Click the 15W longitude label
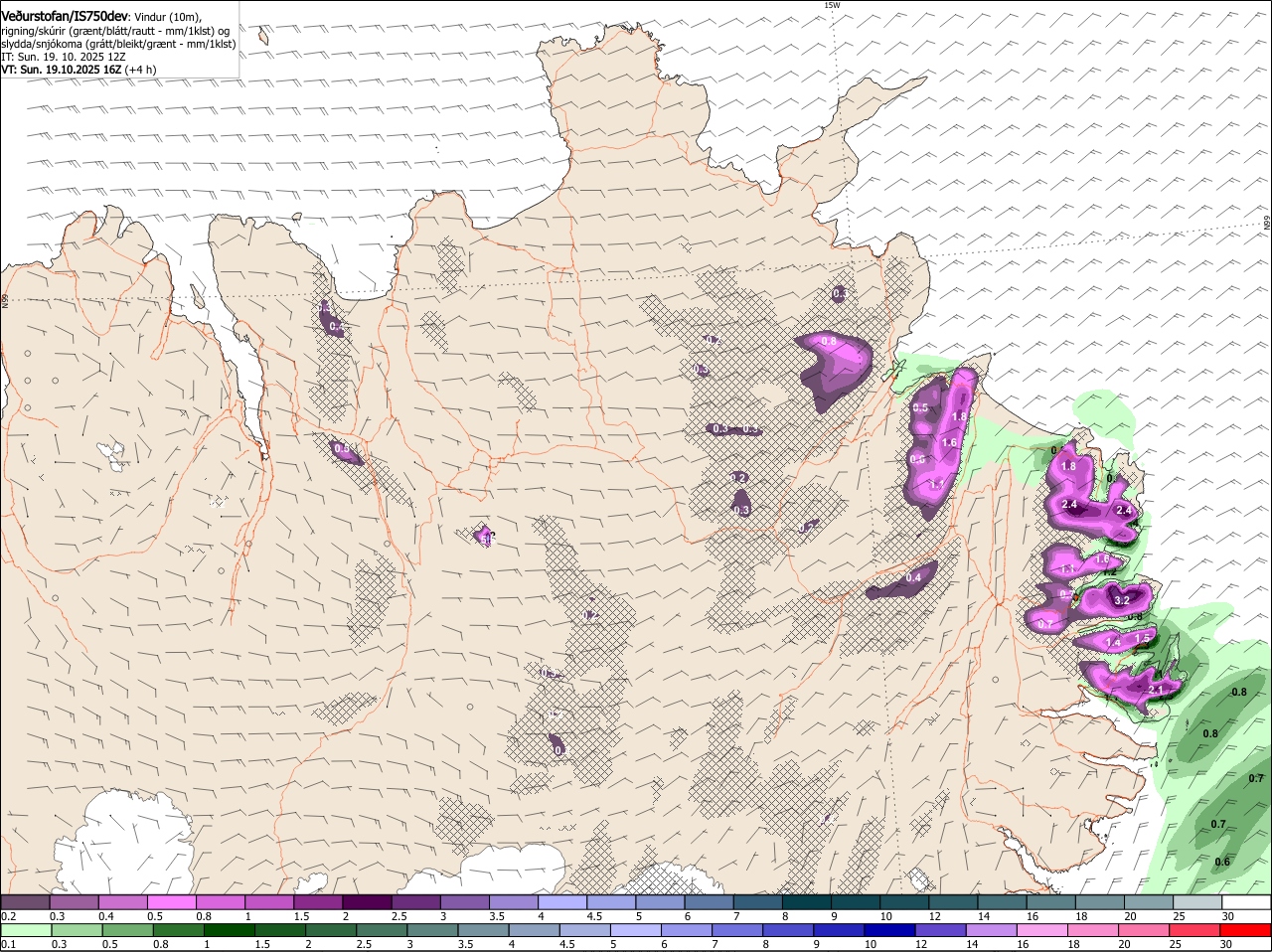Screen dimensions: 1272x952 pyautogui.click(x=832, y=6)
